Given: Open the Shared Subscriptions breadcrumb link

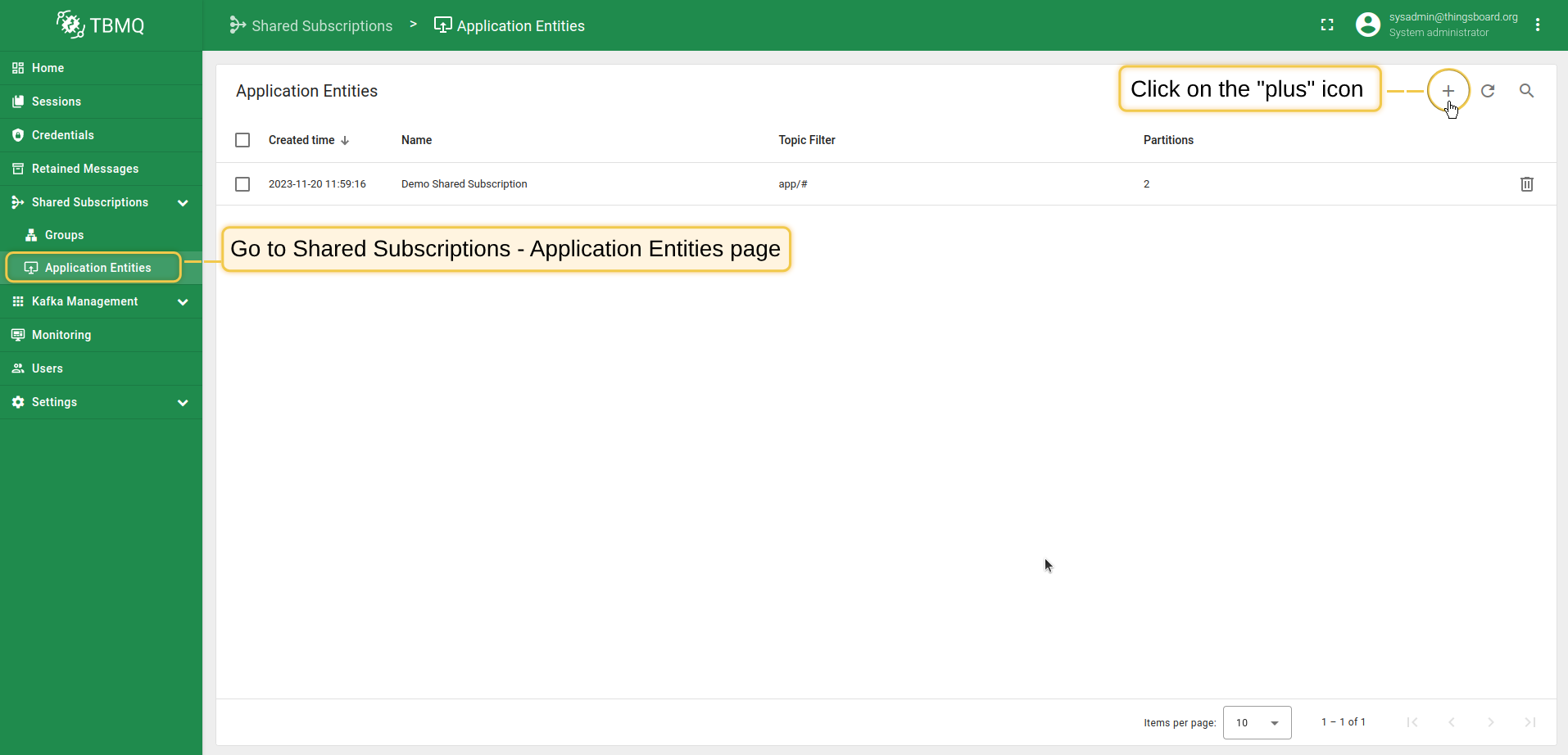Looking at the screenshot, I should tap(321, 25).
